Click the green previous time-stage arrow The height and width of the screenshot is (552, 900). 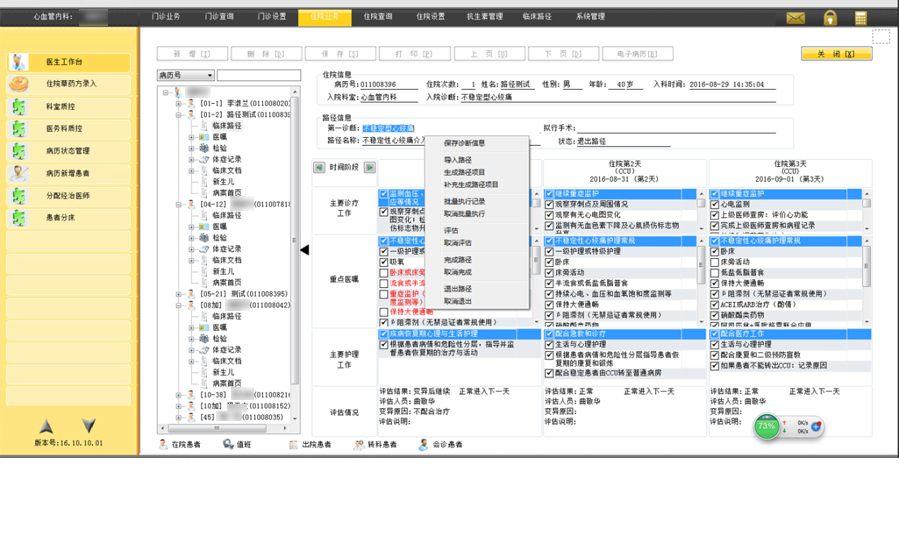(x=319, y=168)
